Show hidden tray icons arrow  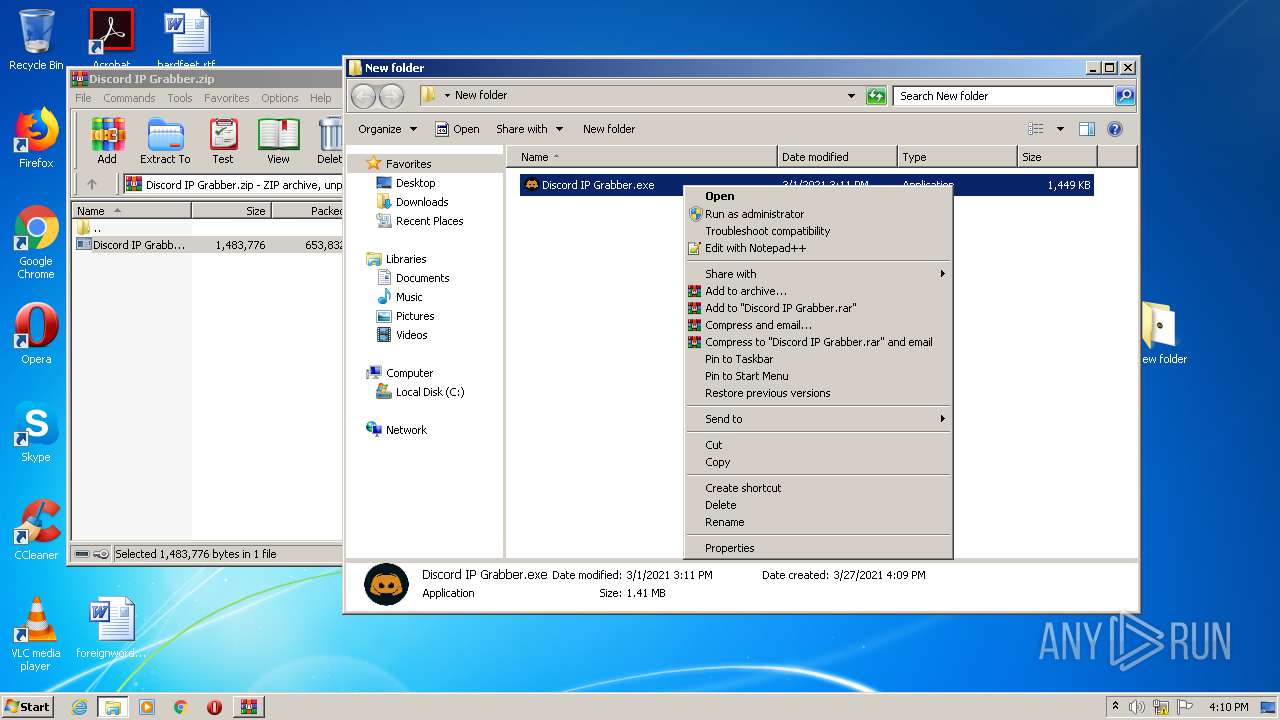click(1115, 707)
